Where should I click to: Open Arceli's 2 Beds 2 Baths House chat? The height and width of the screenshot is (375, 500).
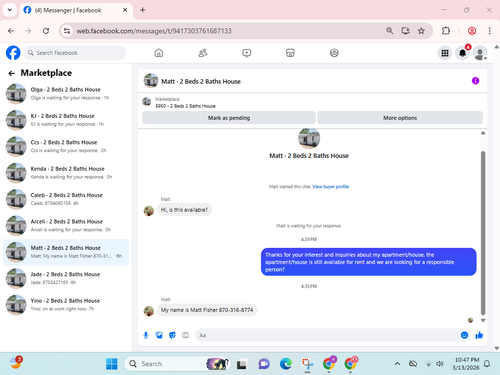click(66, 225)
